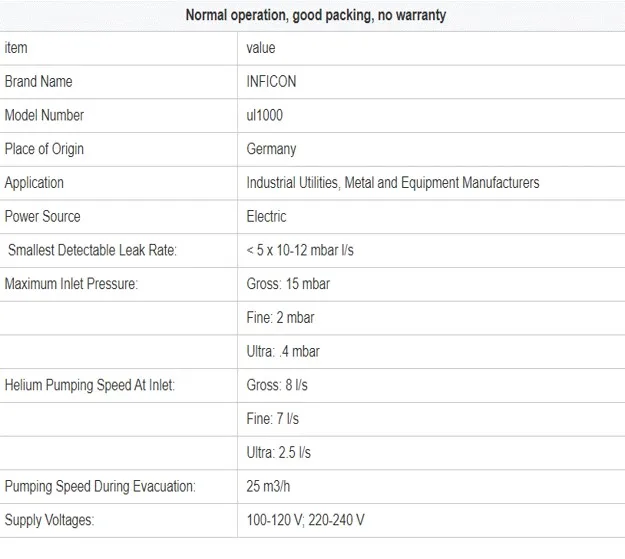Click the Industrial Utilities application value
The image size is (625, 559).
pyautogui.click(x=393, y=183)
